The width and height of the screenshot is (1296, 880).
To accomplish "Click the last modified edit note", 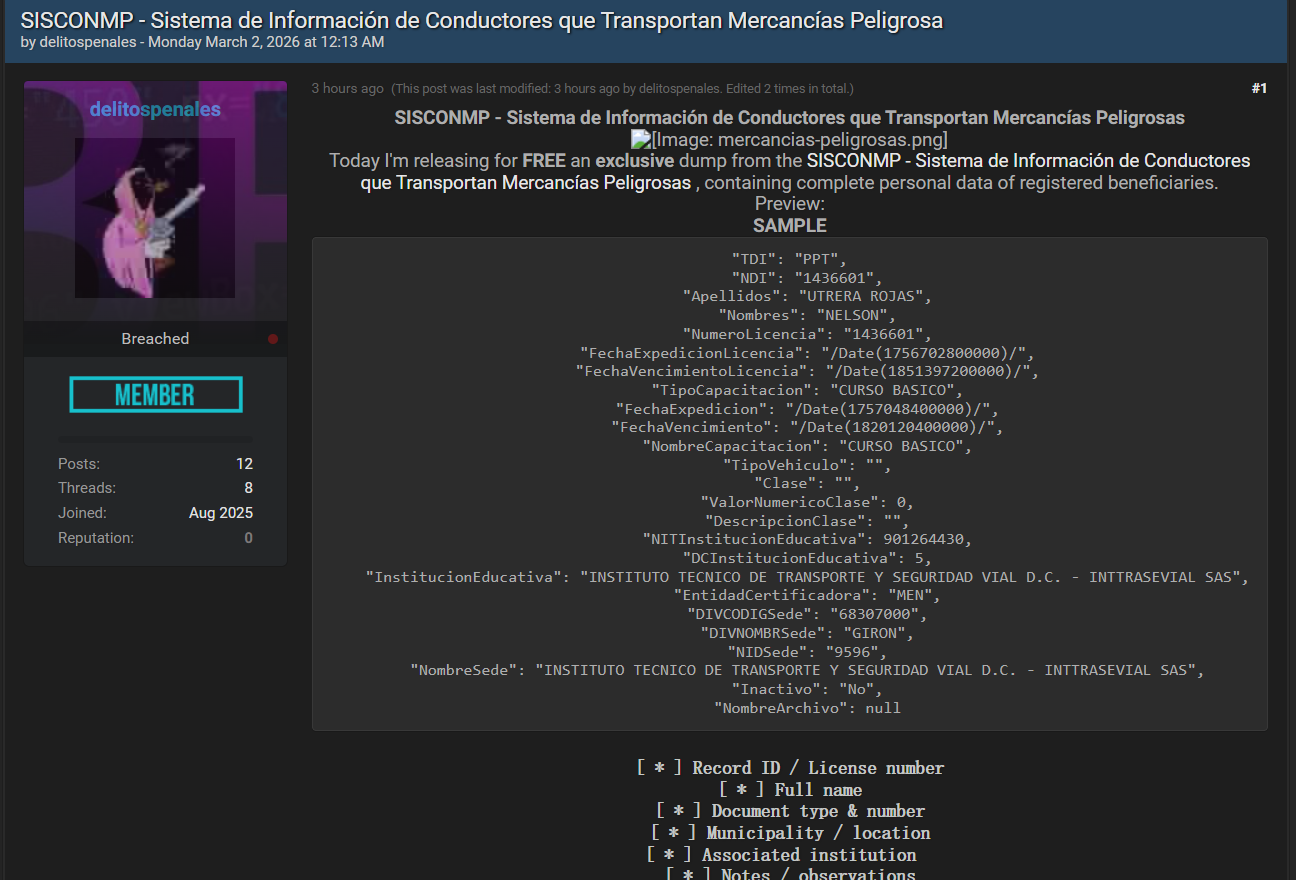I will (622, 89).
